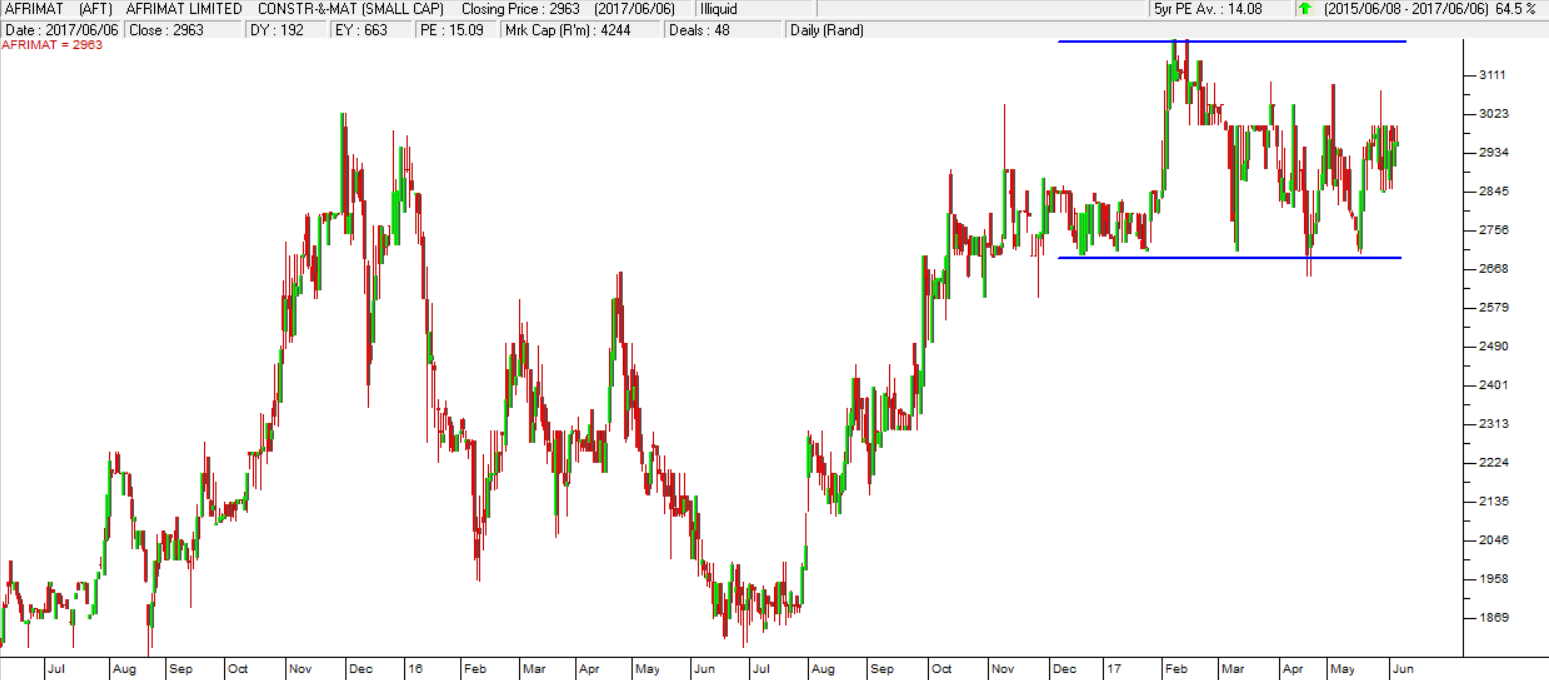Click the 2401 price axis label

click(1491, 385)
